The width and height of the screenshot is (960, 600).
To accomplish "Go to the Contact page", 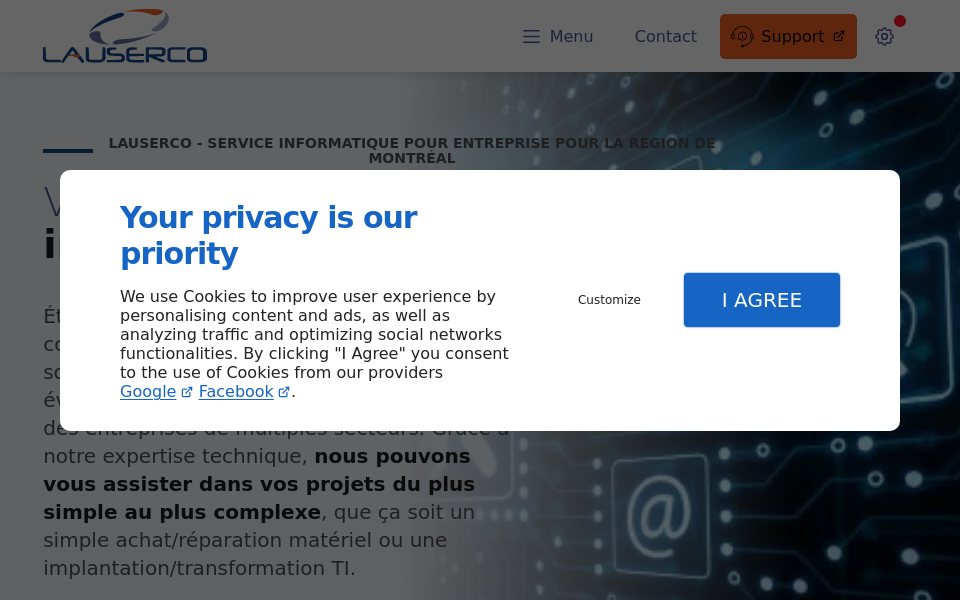I will coord(665,37).
